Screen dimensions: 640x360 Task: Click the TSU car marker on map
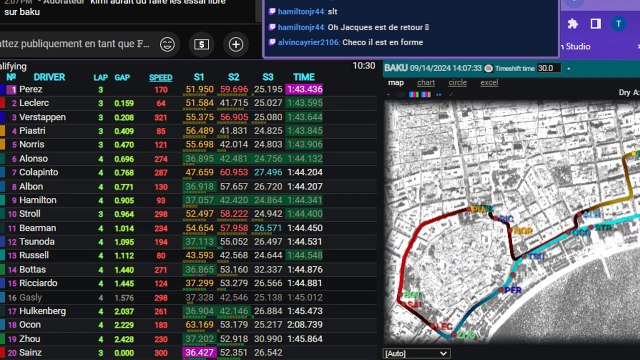click(524, 256)
